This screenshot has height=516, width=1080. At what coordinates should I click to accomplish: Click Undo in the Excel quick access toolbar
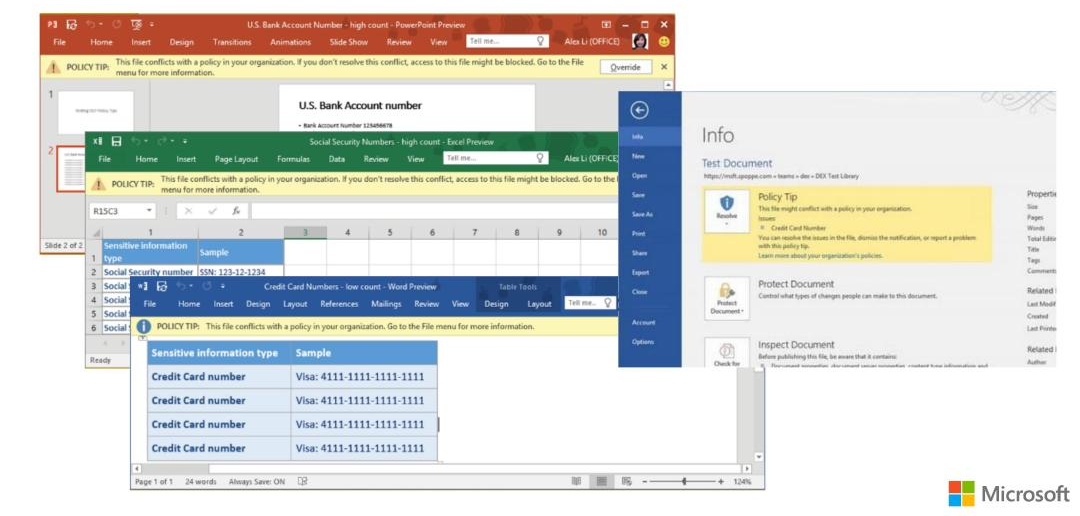click(136, 142)
